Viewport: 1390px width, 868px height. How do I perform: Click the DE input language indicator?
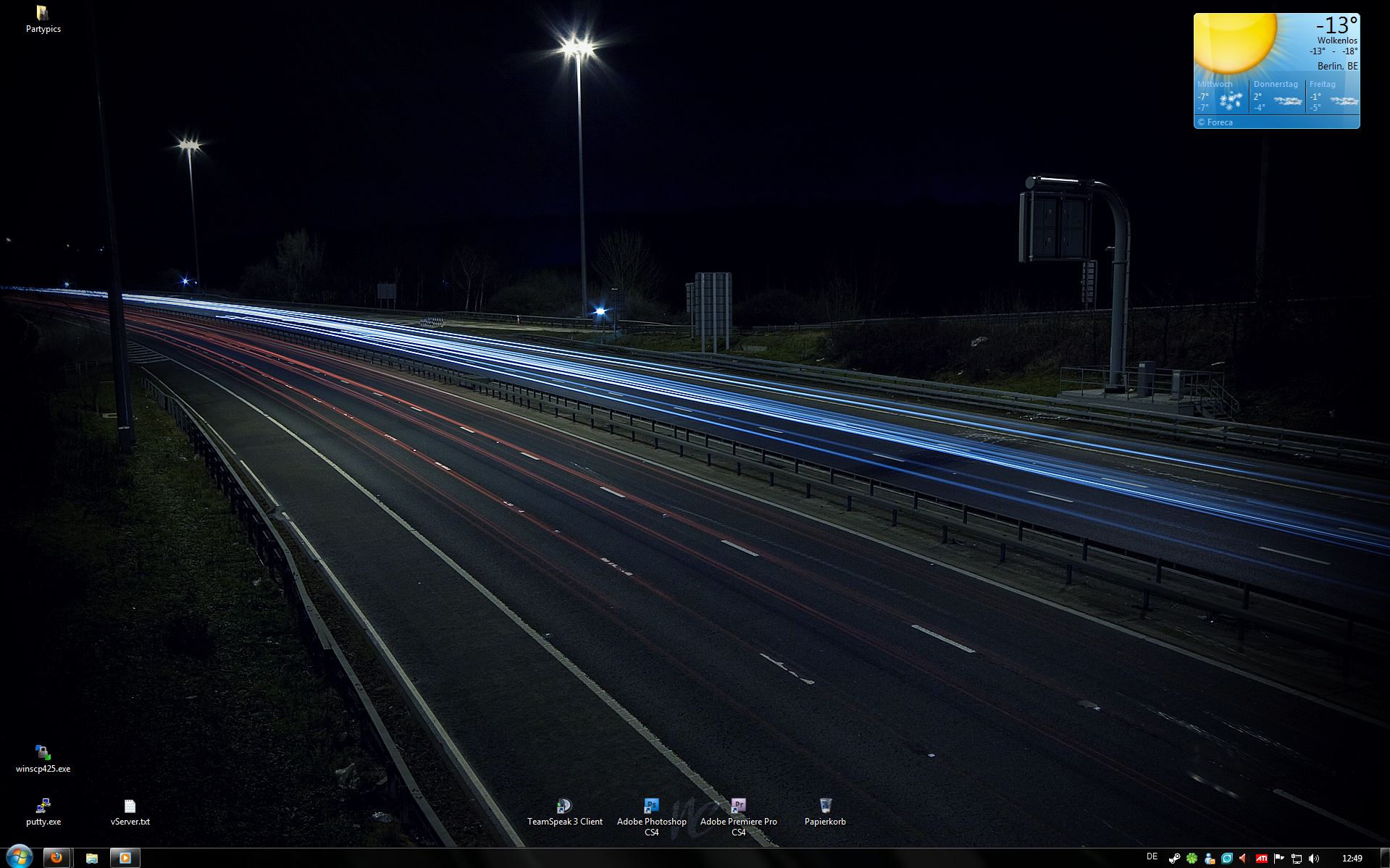1152,857
